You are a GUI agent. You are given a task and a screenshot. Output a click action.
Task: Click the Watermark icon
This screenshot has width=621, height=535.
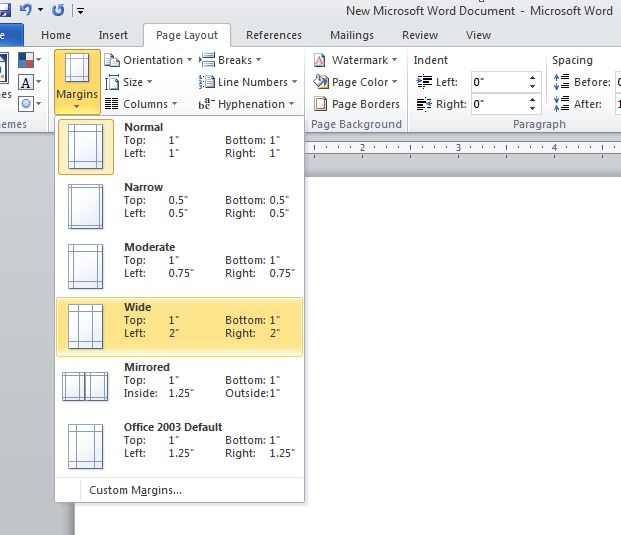tap(320, 60)
